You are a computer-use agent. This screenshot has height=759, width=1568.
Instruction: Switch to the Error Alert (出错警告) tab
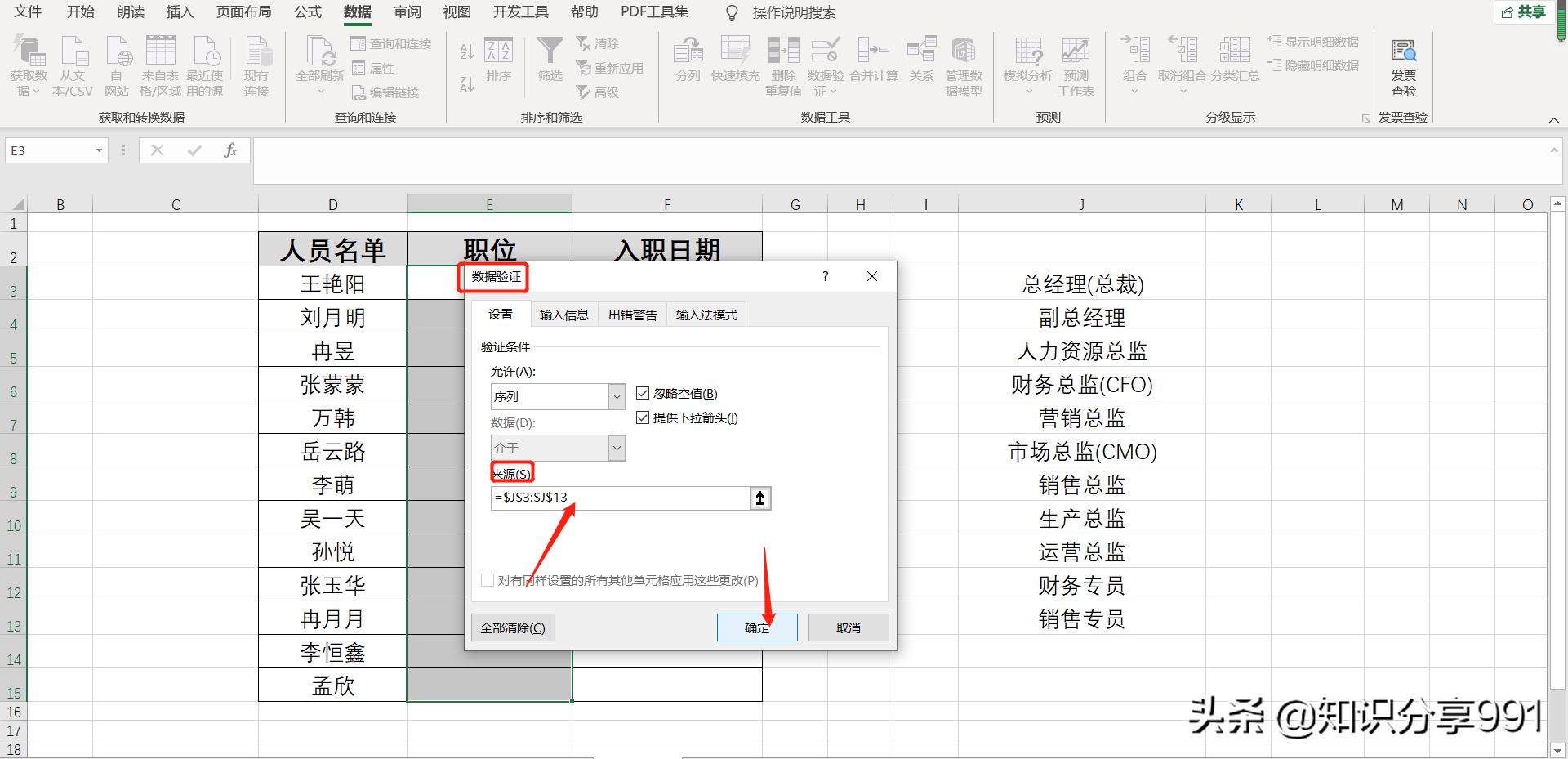(x=632, y=315)
